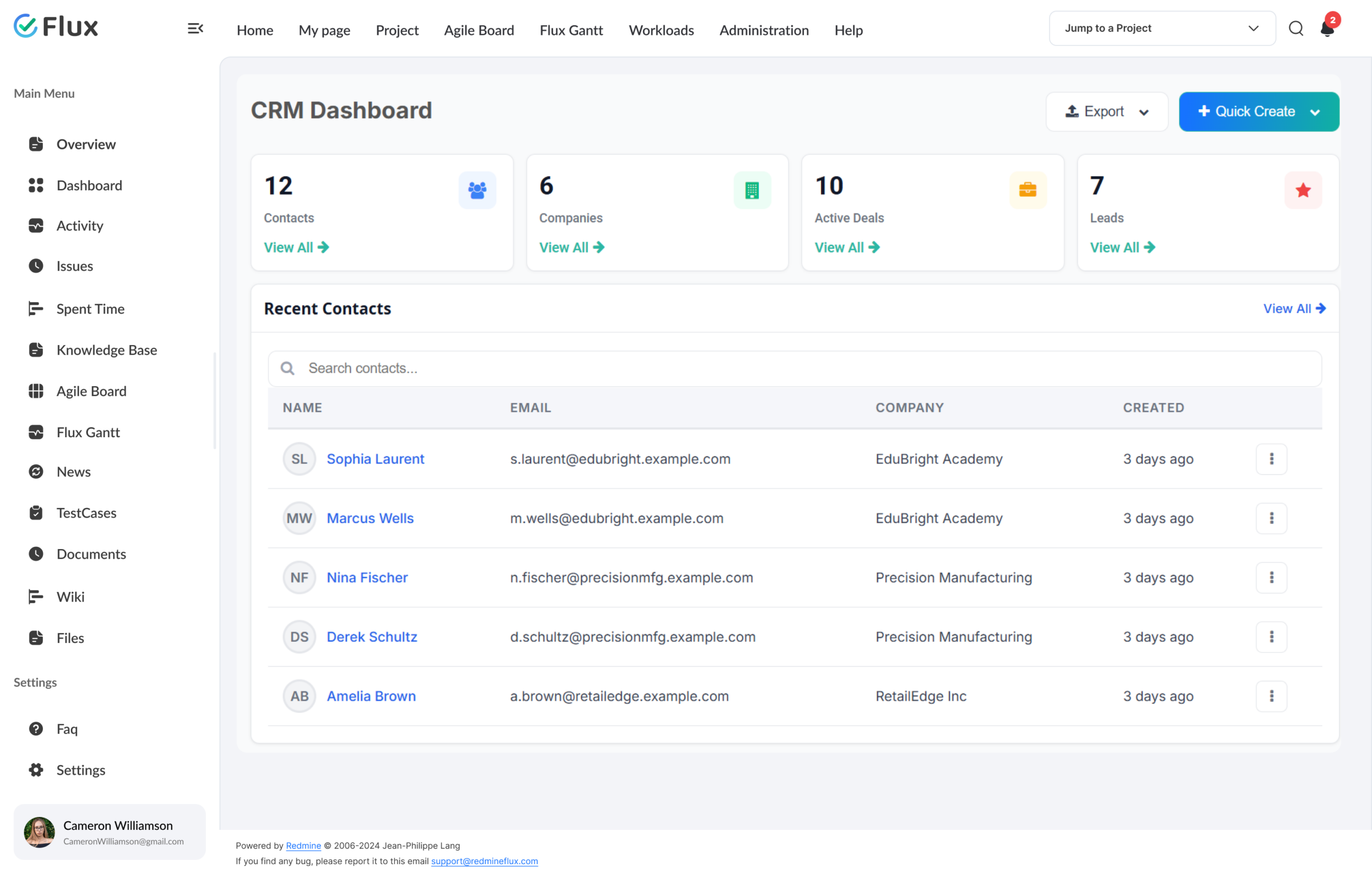Click View All in Recent Contacts header

1294,309
